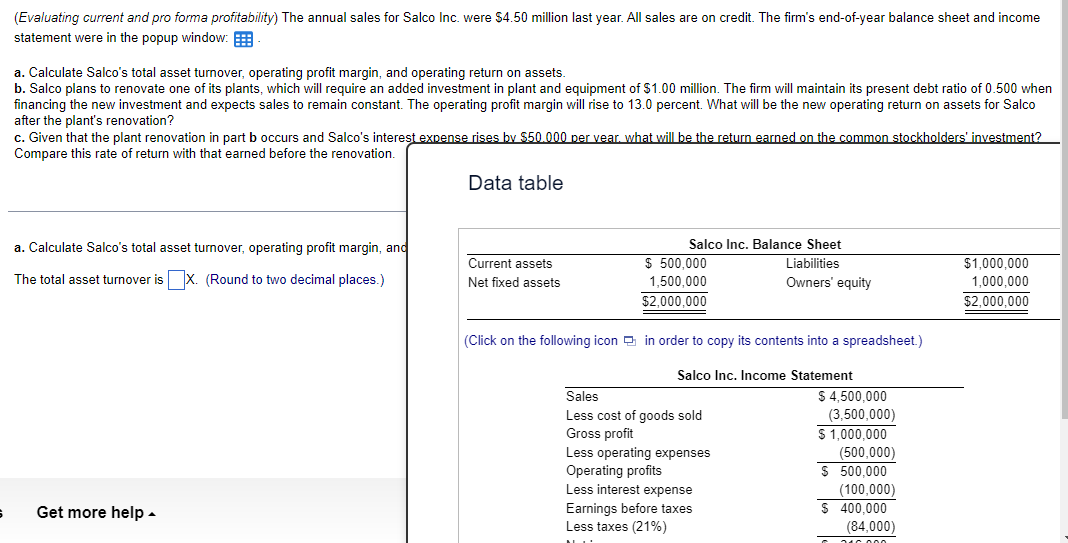1068x543 pixels.
Task: Click the 1,500,000 net fixed assets value
Action: pos(677,282)
